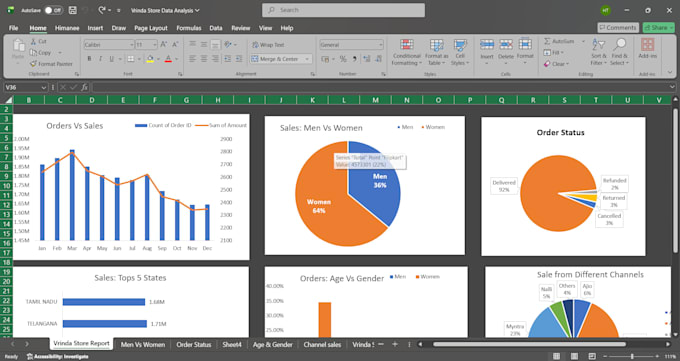
Task: Switch to the Formulas ribbon tab
Action: [189, 28]
